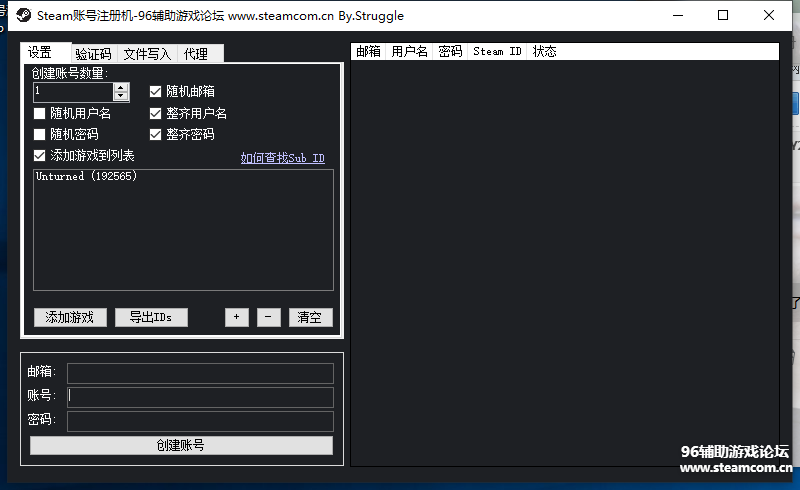Enable the 随机密码 checkbox
This screenshot has height=490, width=800.
point(40,134)
